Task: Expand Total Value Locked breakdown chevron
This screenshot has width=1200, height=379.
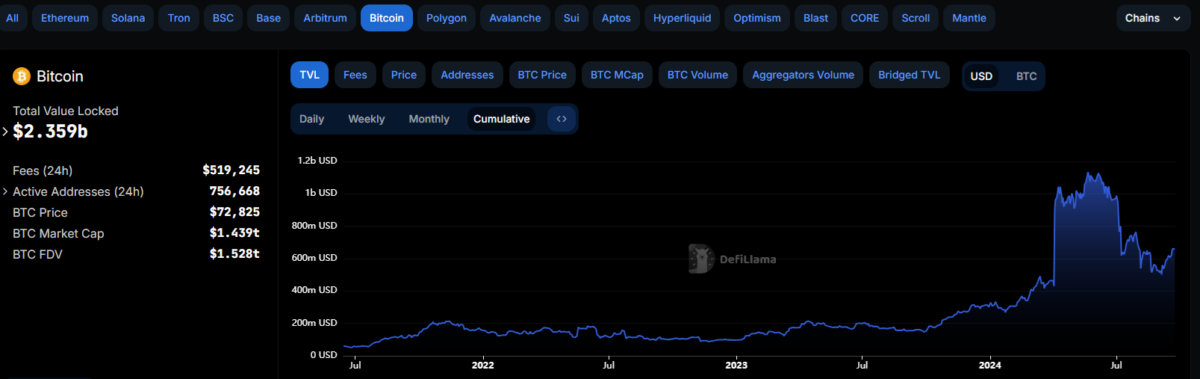Action: (x=5, y=131)
